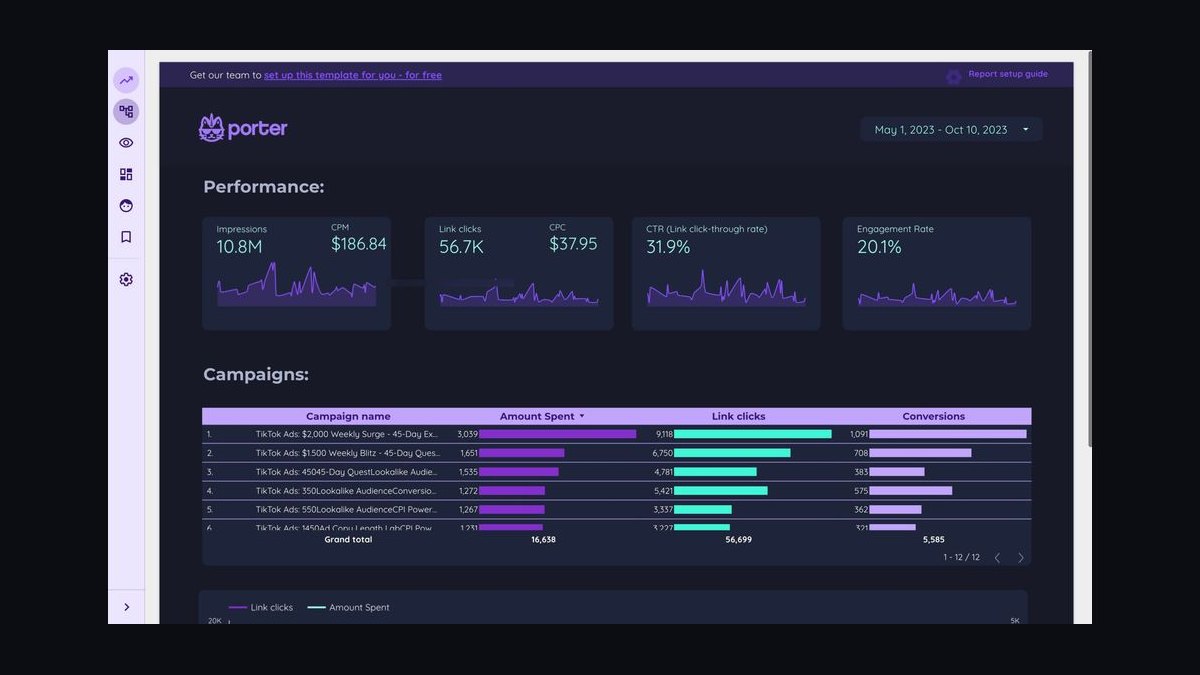
Task: Open the Report setup guide link
Action: tap(1008, 74)
